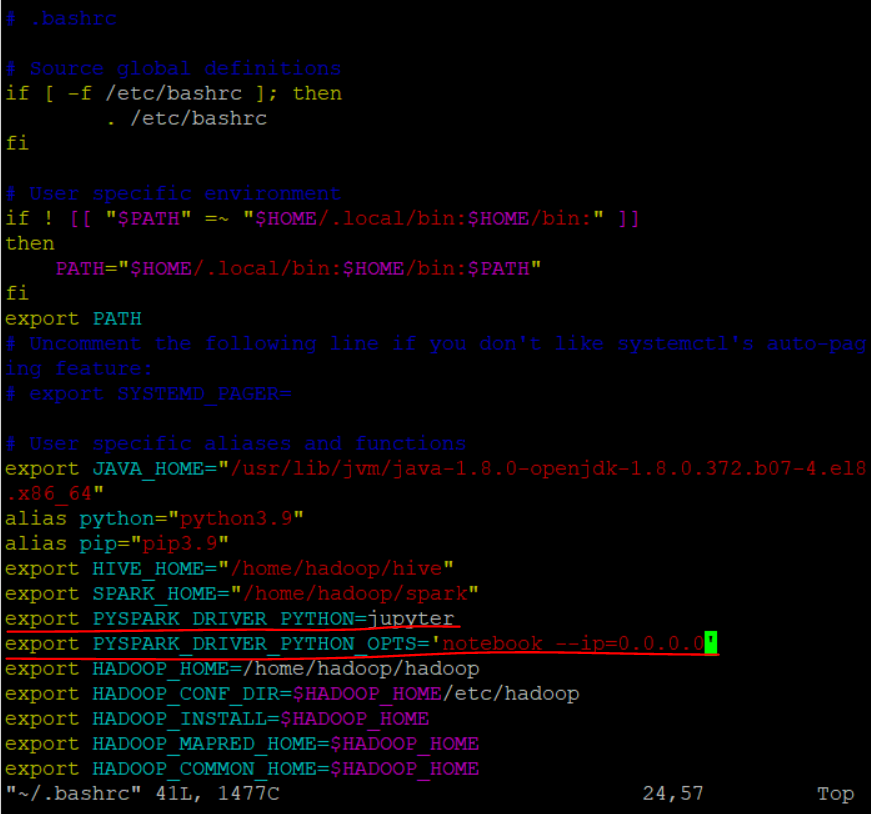
Task: Click the '$HOME/.local/bin:$HOME/bin:' condition string
Action: [x=423, y=219]
